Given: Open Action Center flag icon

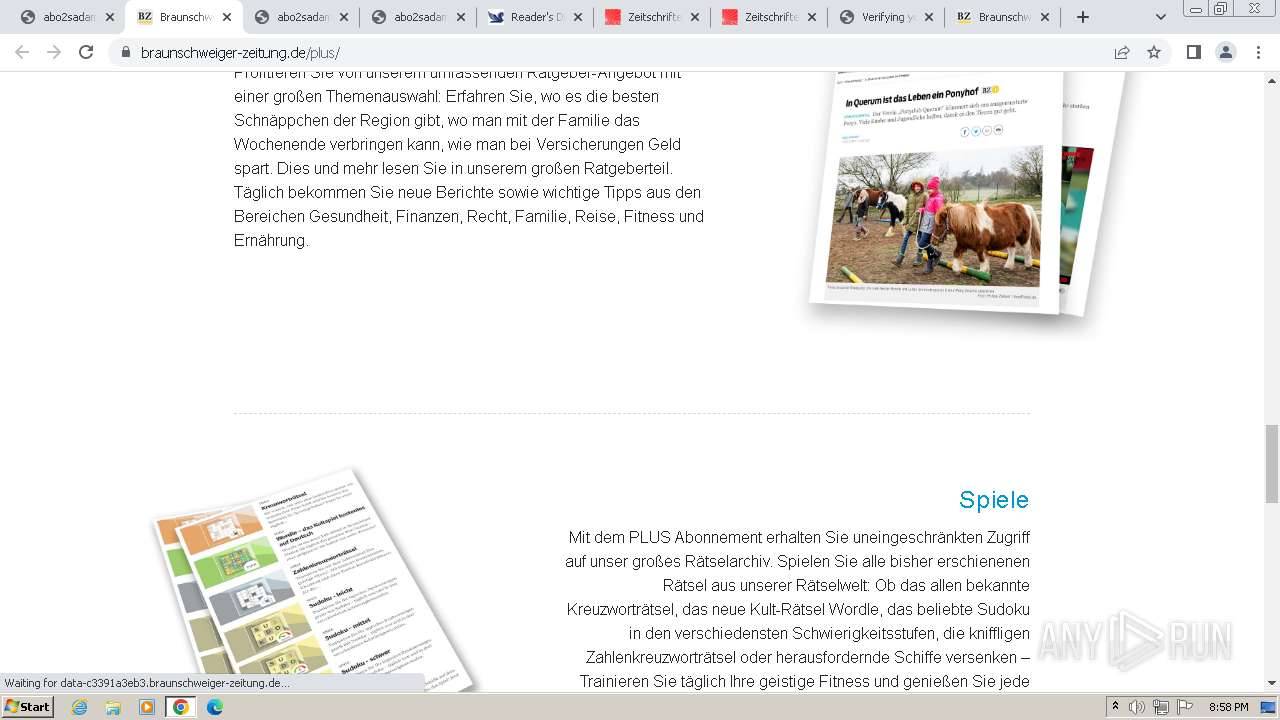Looking at the screenshot, I should [1185, 707].
